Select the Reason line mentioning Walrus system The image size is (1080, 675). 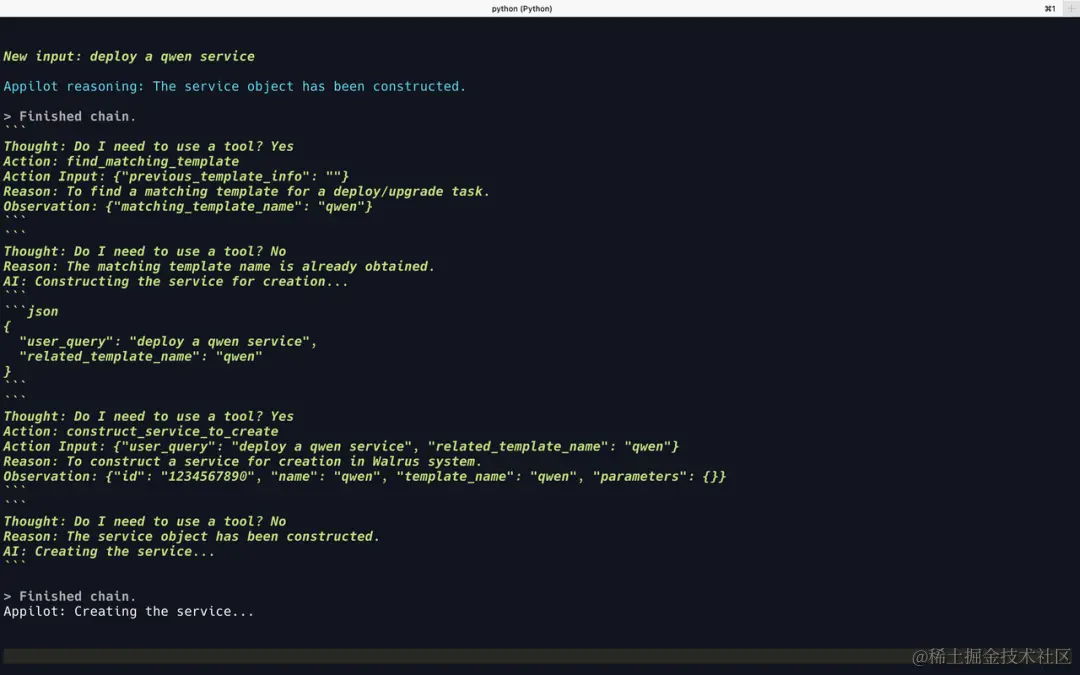click(242, 462)
